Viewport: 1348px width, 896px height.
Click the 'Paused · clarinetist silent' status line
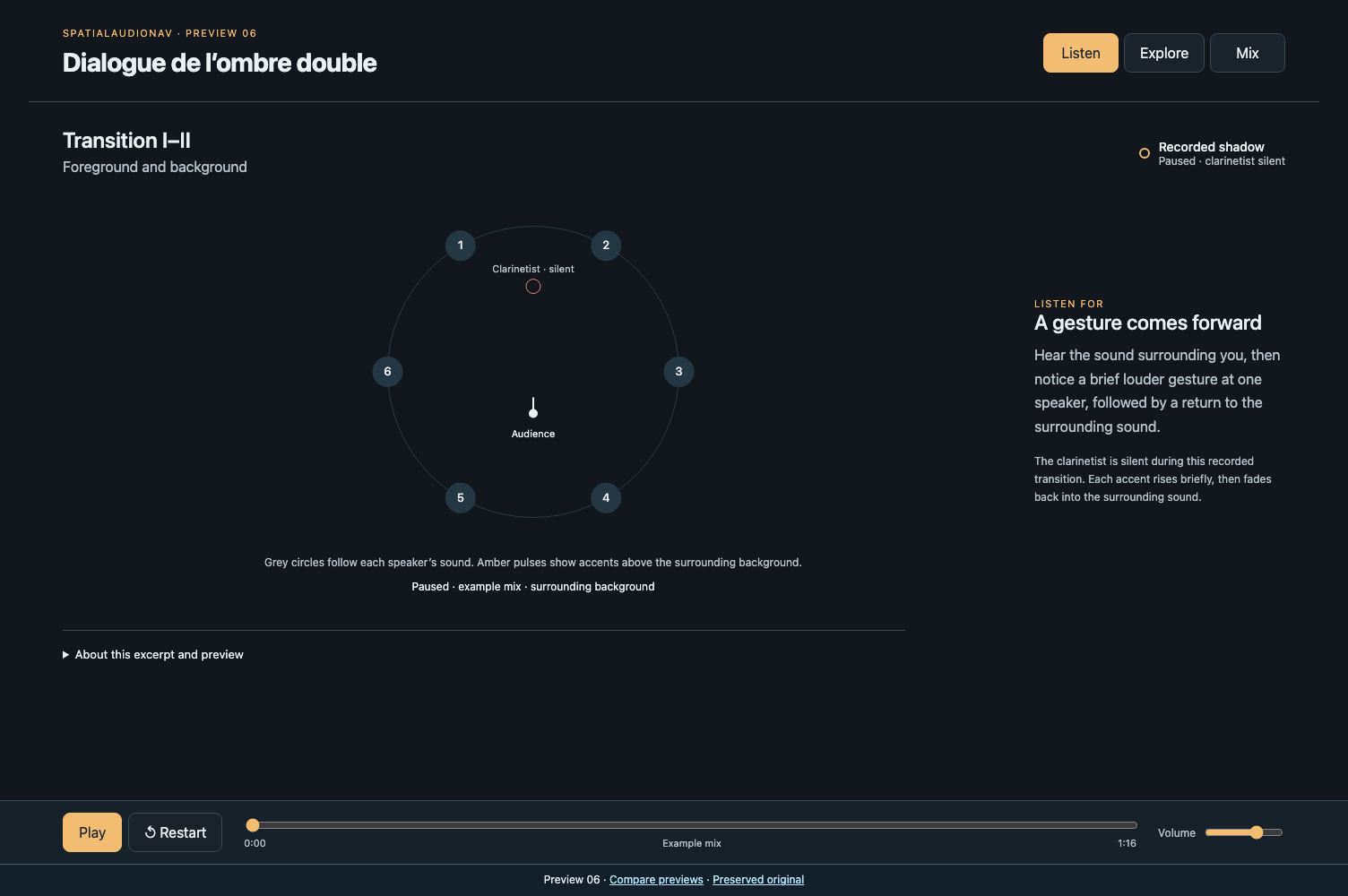click(1222, 161)
